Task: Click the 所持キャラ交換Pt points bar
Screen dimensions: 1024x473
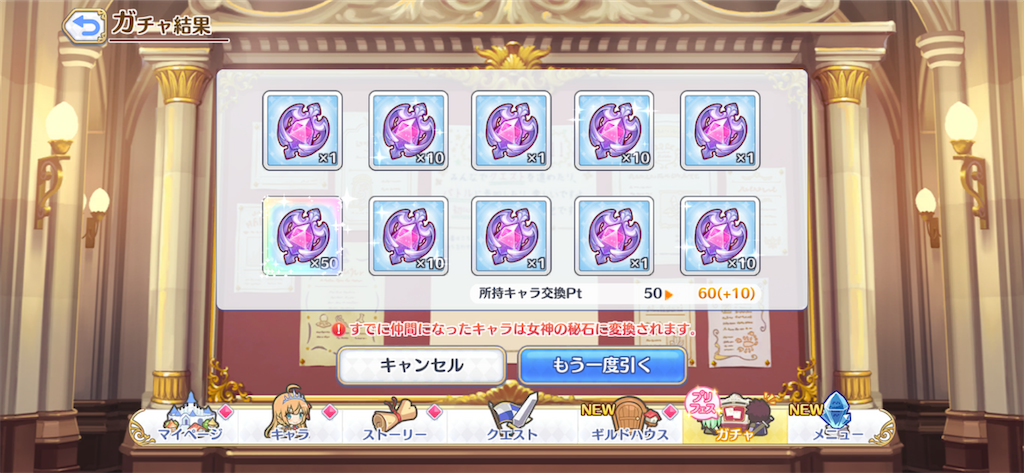Action: (615, 293)
